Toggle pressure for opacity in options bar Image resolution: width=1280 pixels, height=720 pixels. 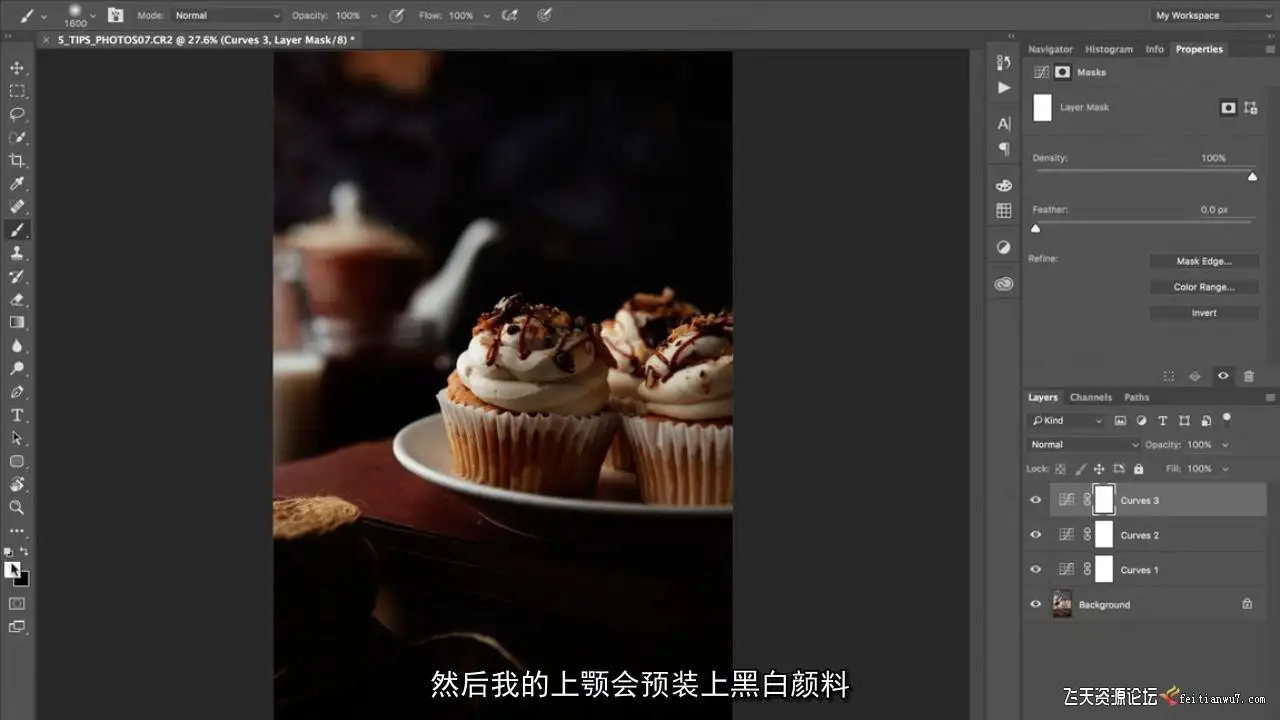coord(396,15)
